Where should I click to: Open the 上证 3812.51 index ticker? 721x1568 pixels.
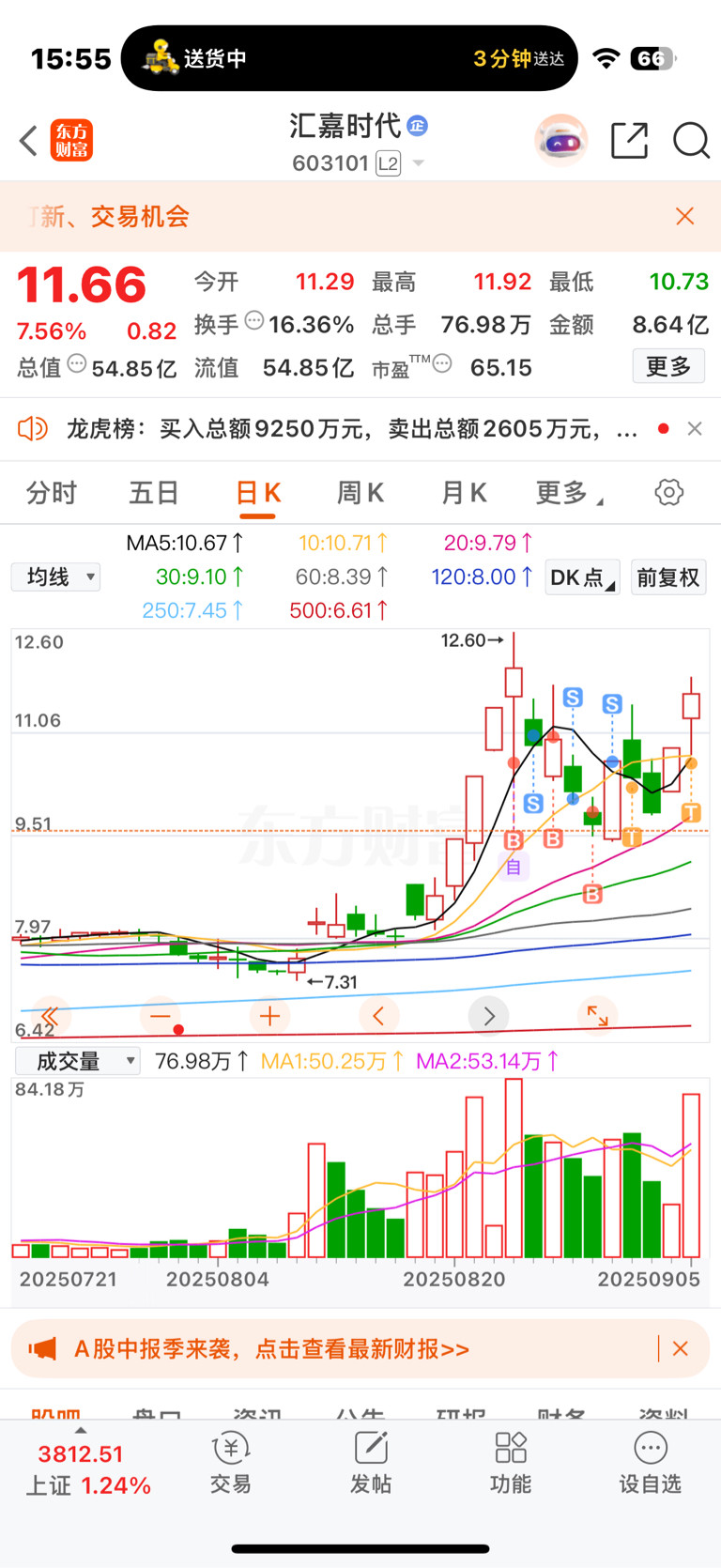click(x=88, y=1469)
